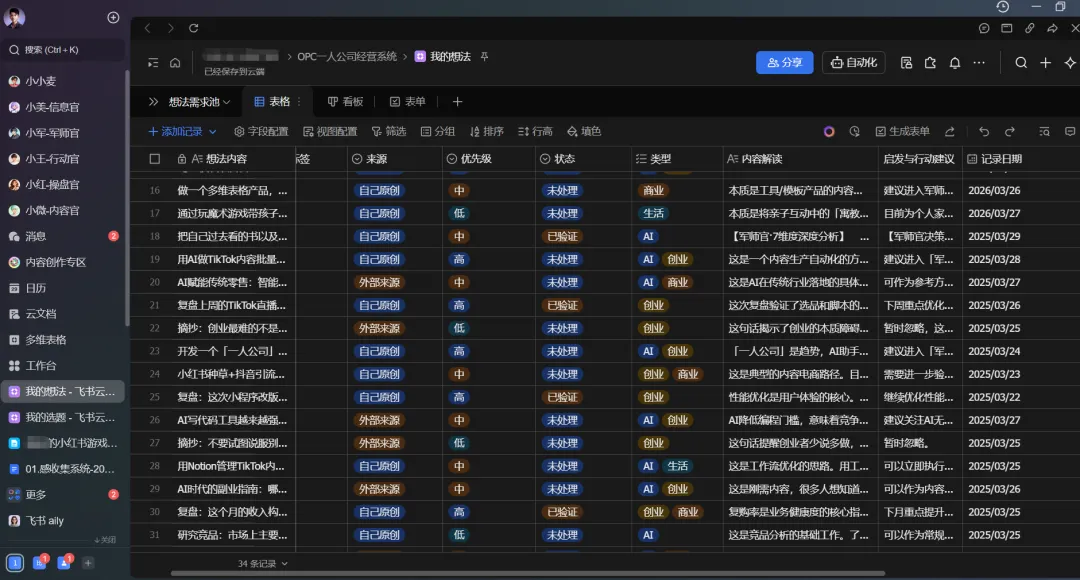Viewport: 1080px width, 580px height.
Task: Open 字段配置 in toolbar
Action: tap(261, 132)
